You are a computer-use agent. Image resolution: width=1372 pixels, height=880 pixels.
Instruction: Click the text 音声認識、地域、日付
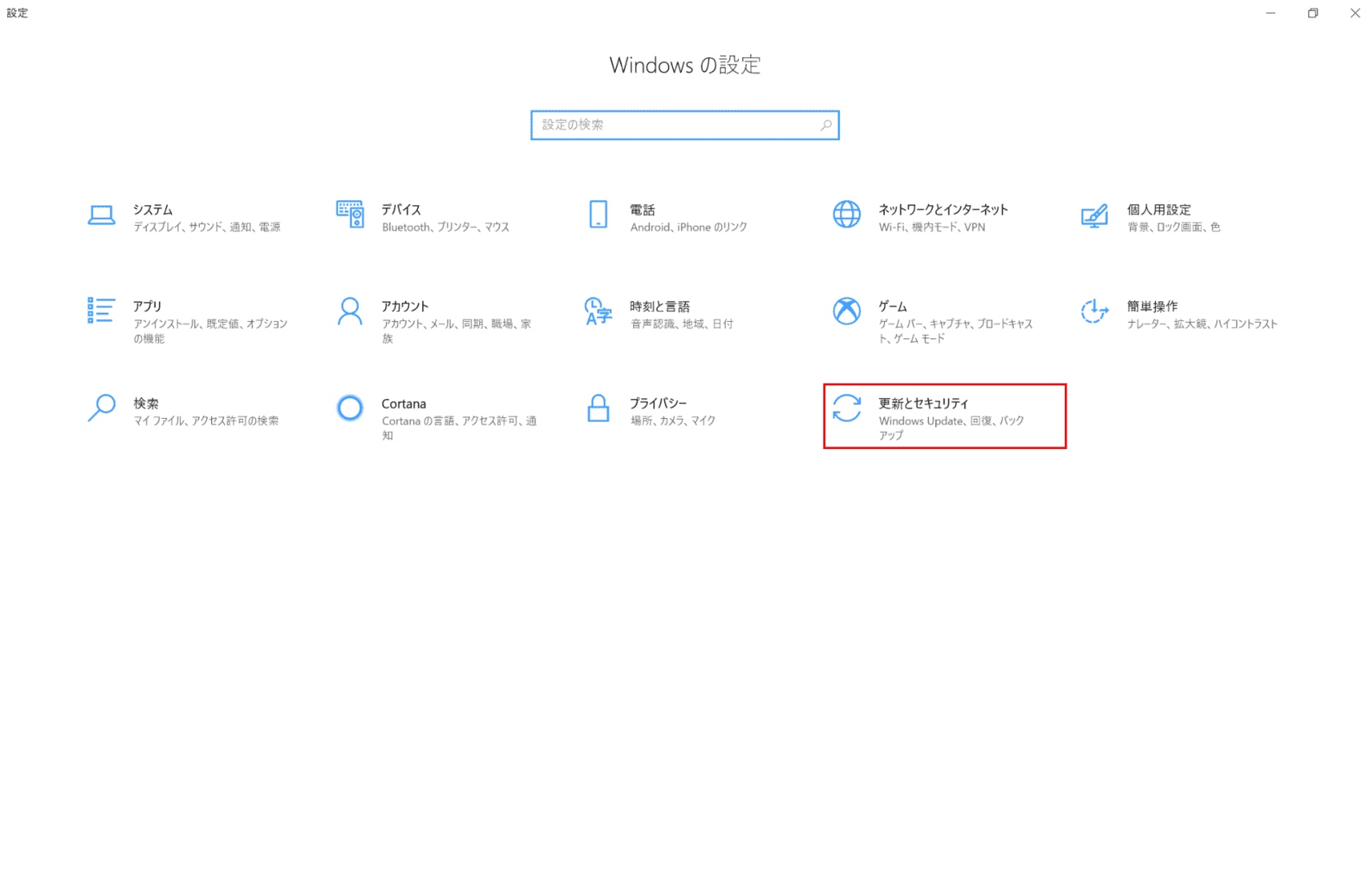682,324
